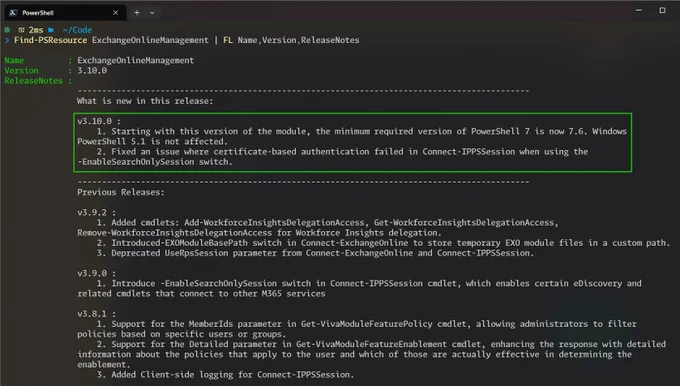Click the 'Previous Releases:' heading

[121, 192]
